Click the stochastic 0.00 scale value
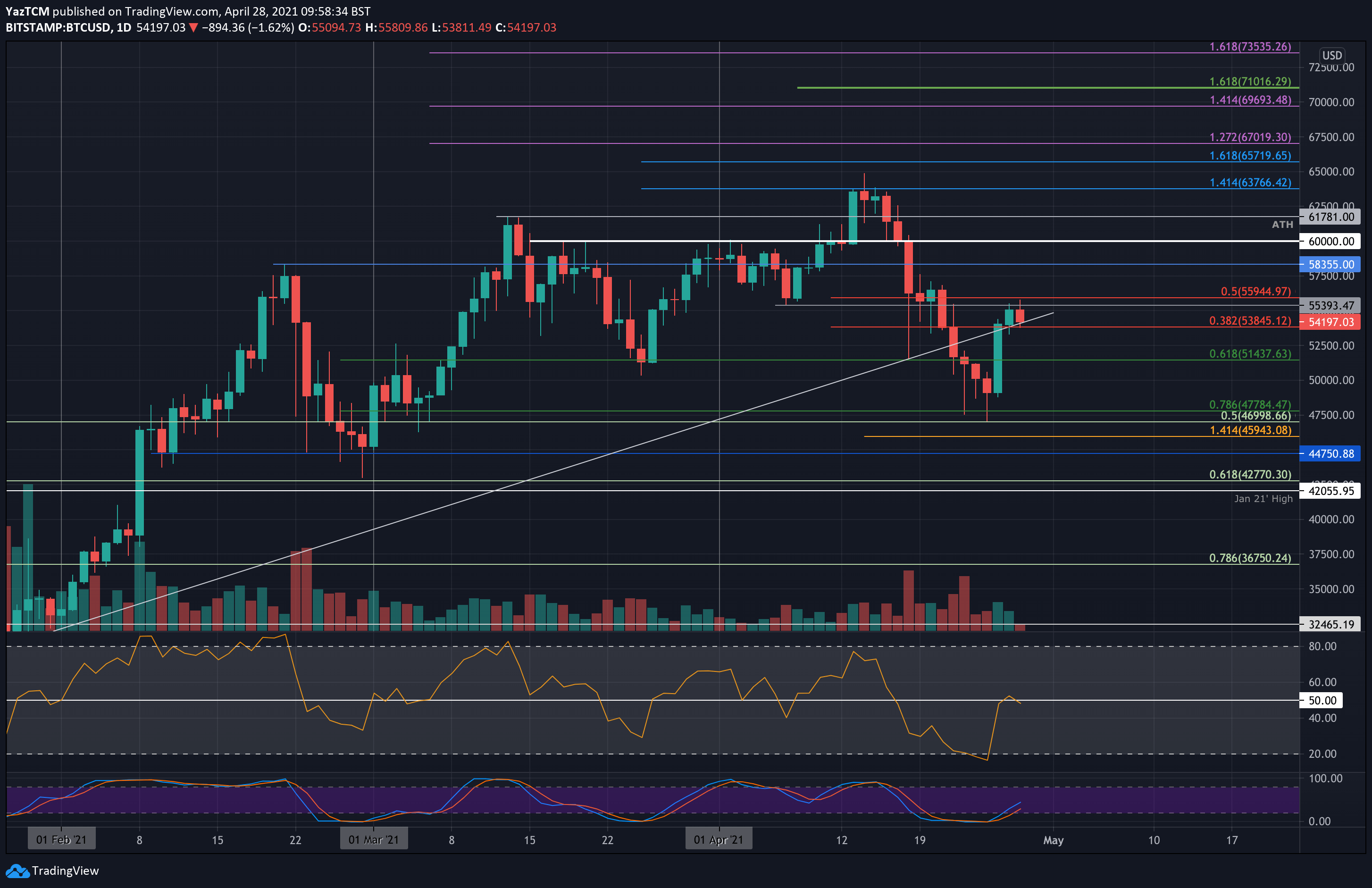This screenshot has width=1372, height=888. (1320, 821)
